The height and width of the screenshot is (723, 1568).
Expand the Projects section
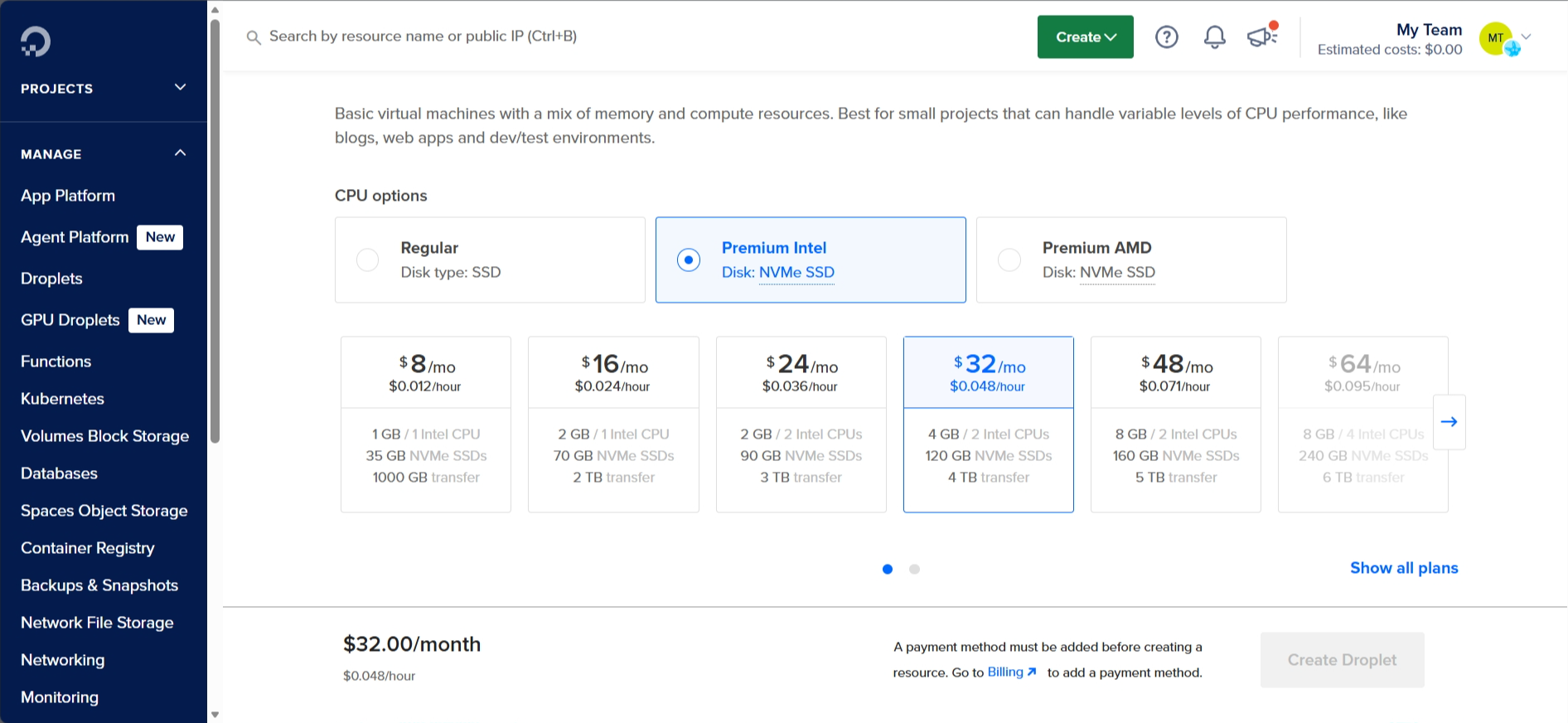pyautogui.click(x=104, y=88)
